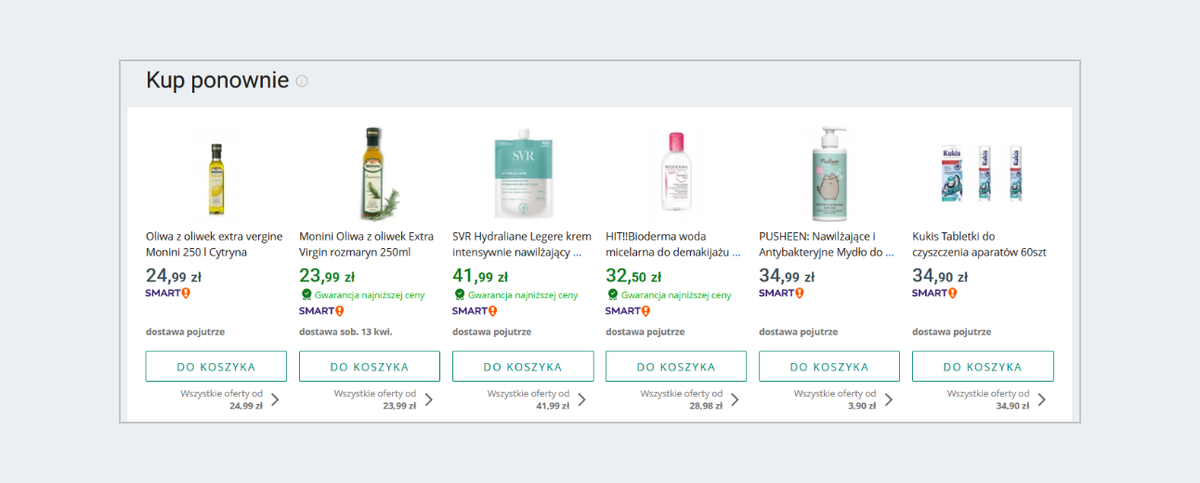Click SMART badge under Kukis tablets price
This screenshot has width=1200, height=483.
pyautogui.click(x=934, y=293)
